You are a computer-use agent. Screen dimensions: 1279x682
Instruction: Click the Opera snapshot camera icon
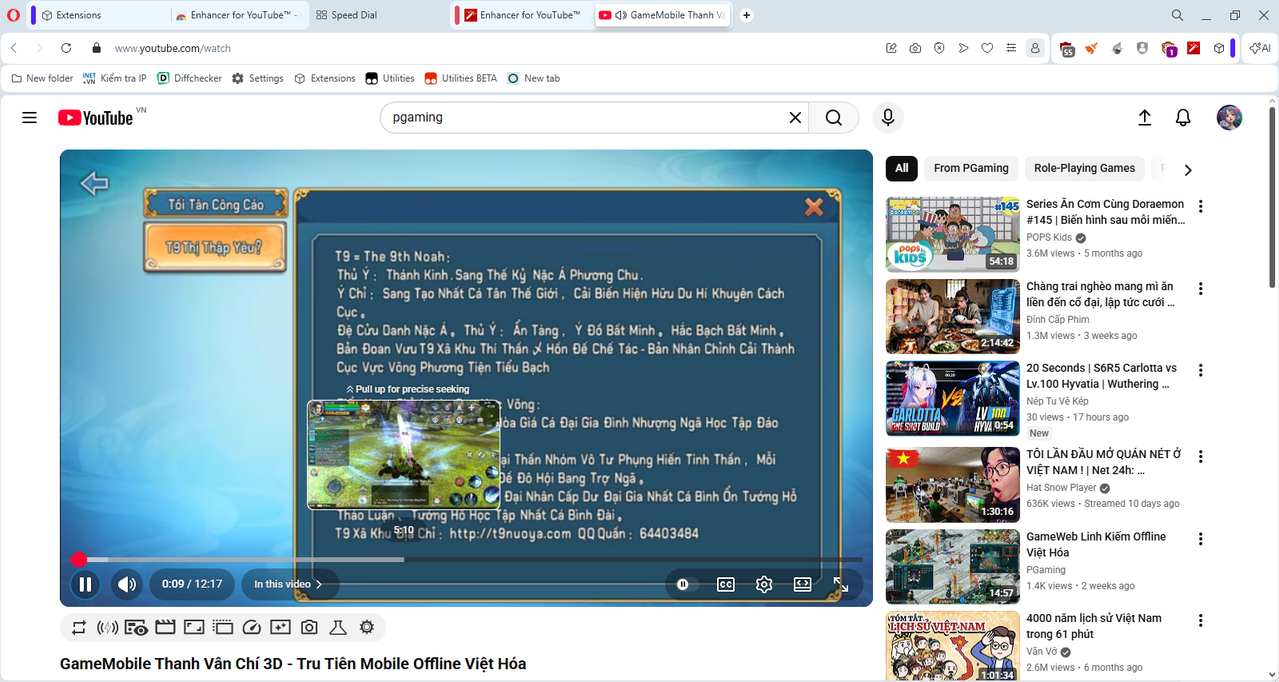(x=915, y=48)
